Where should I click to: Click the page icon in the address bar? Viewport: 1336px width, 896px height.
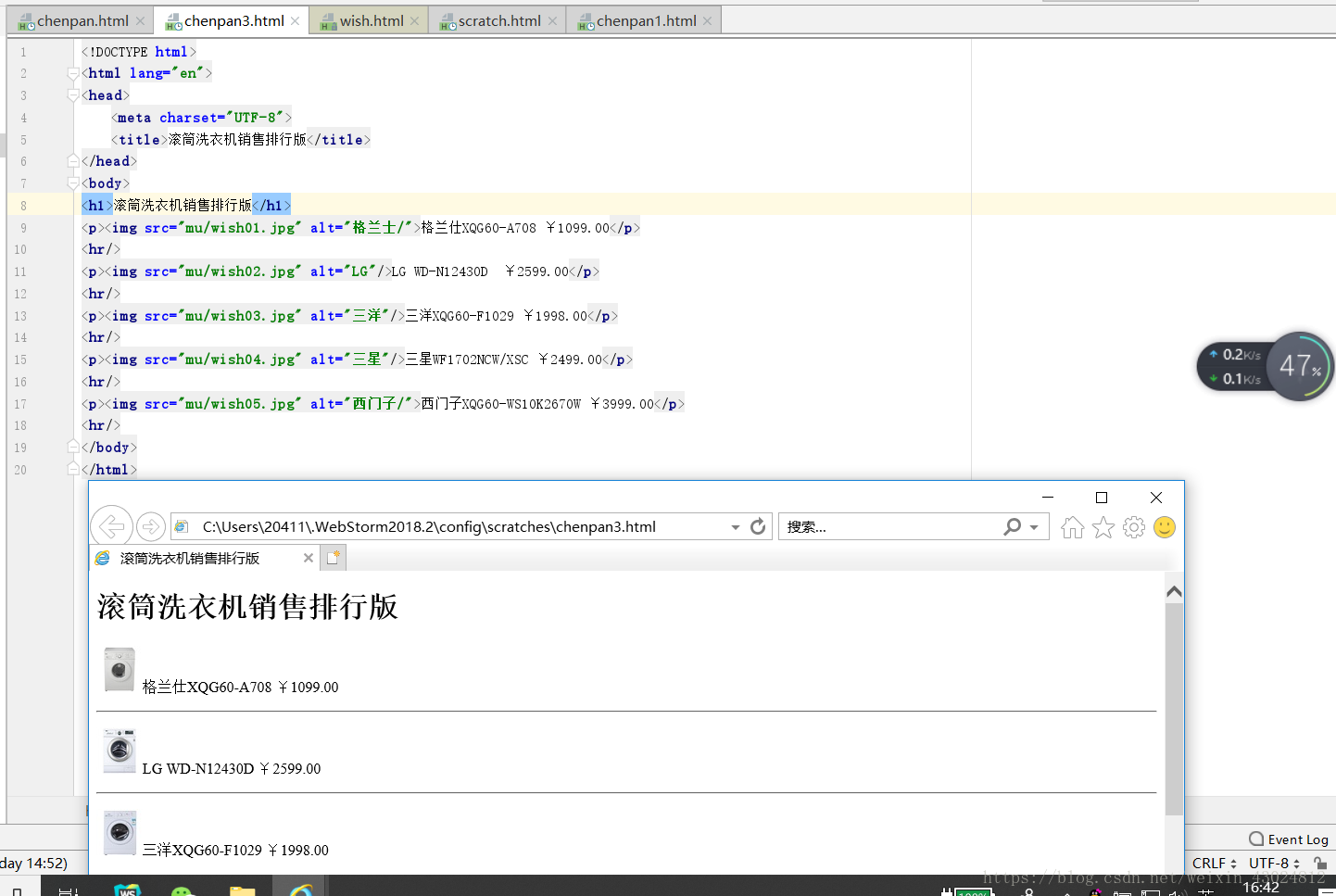[183, 526]
